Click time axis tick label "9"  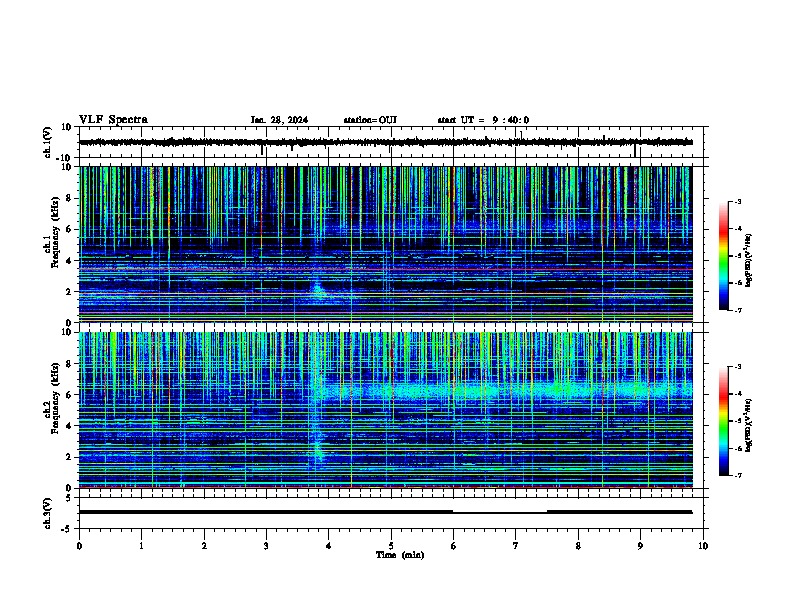pos(640,546)
